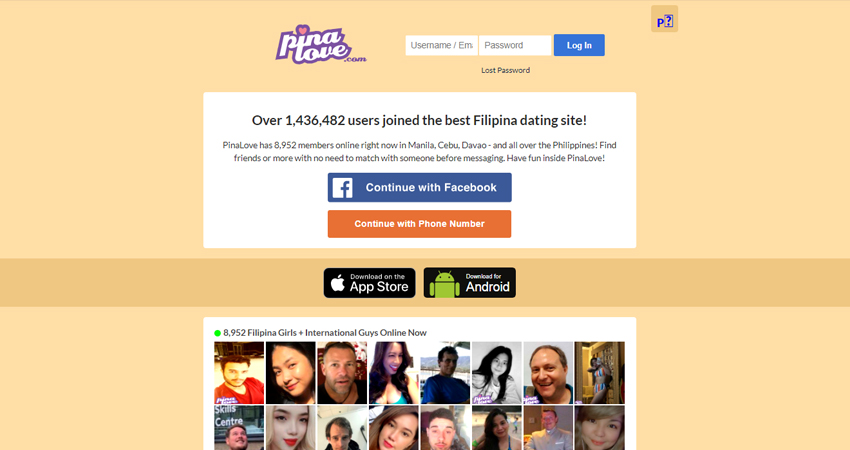Click the Facebook logo icon
This screenshot has width=850, height=450.
(x=343, y=188)
